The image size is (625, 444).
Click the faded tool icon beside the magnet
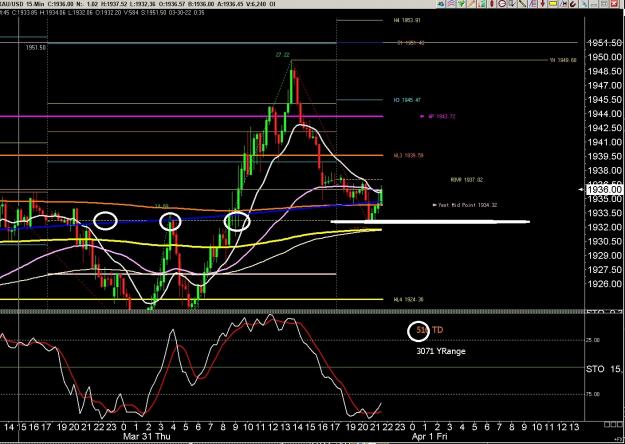[x=584, y=4]
